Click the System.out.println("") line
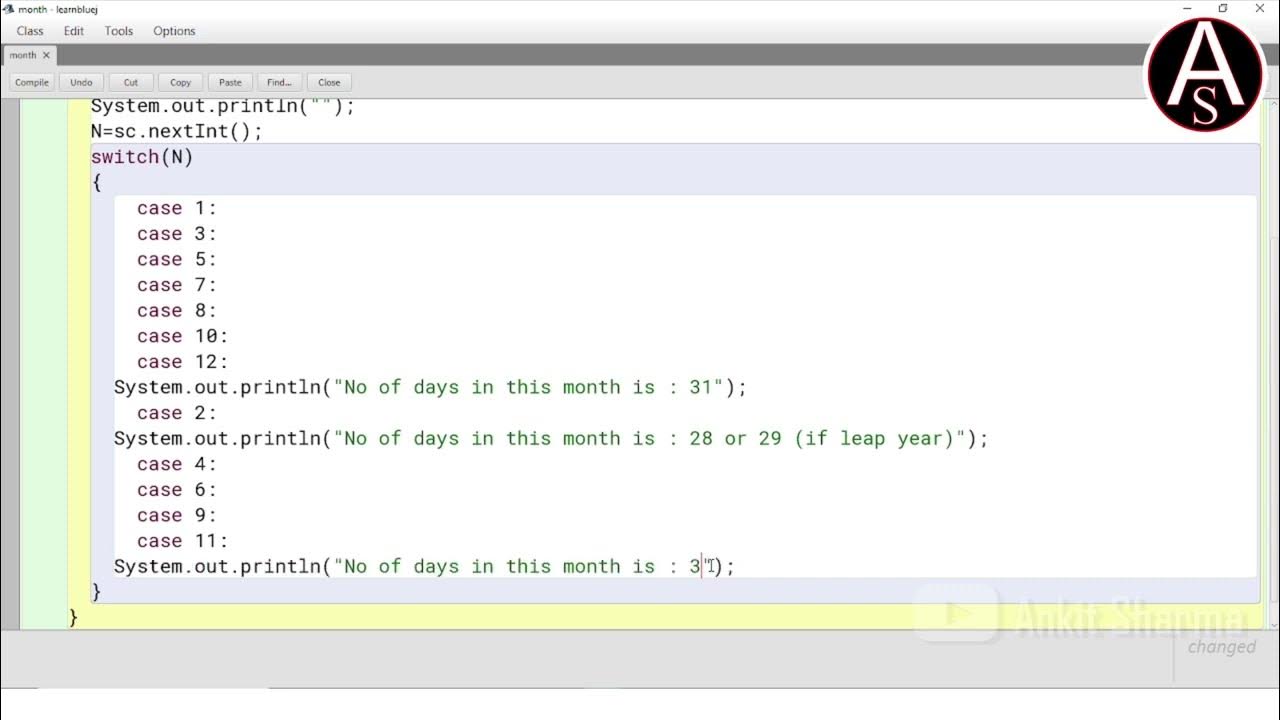Image resolution: width=1280 pixels, height=720 pixels. coord(223,106)
